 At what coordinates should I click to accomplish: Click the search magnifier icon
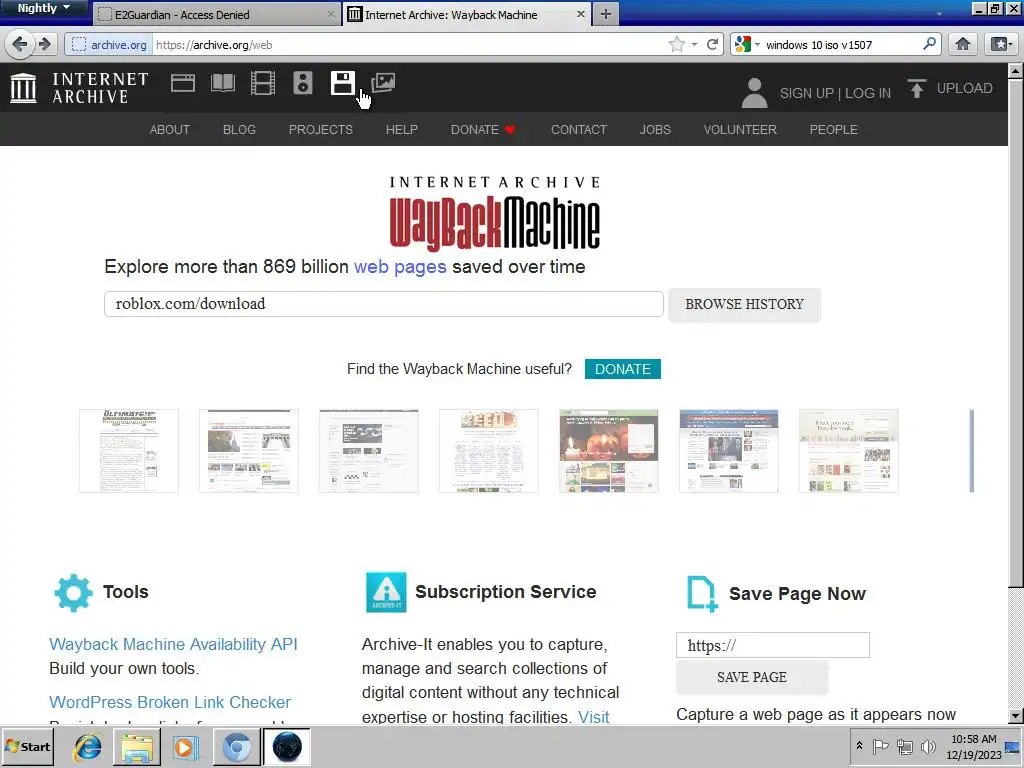929,44
